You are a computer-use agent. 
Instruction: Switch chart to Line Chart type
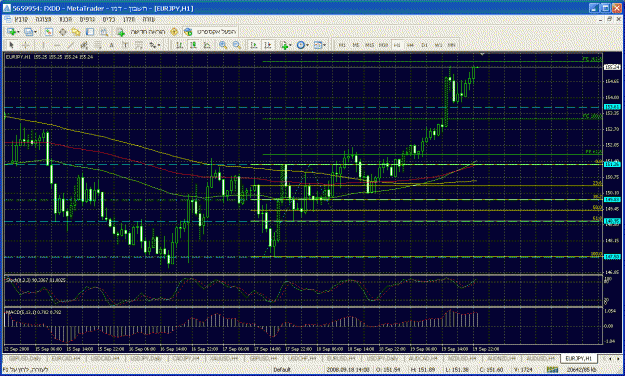click(206, 45)
